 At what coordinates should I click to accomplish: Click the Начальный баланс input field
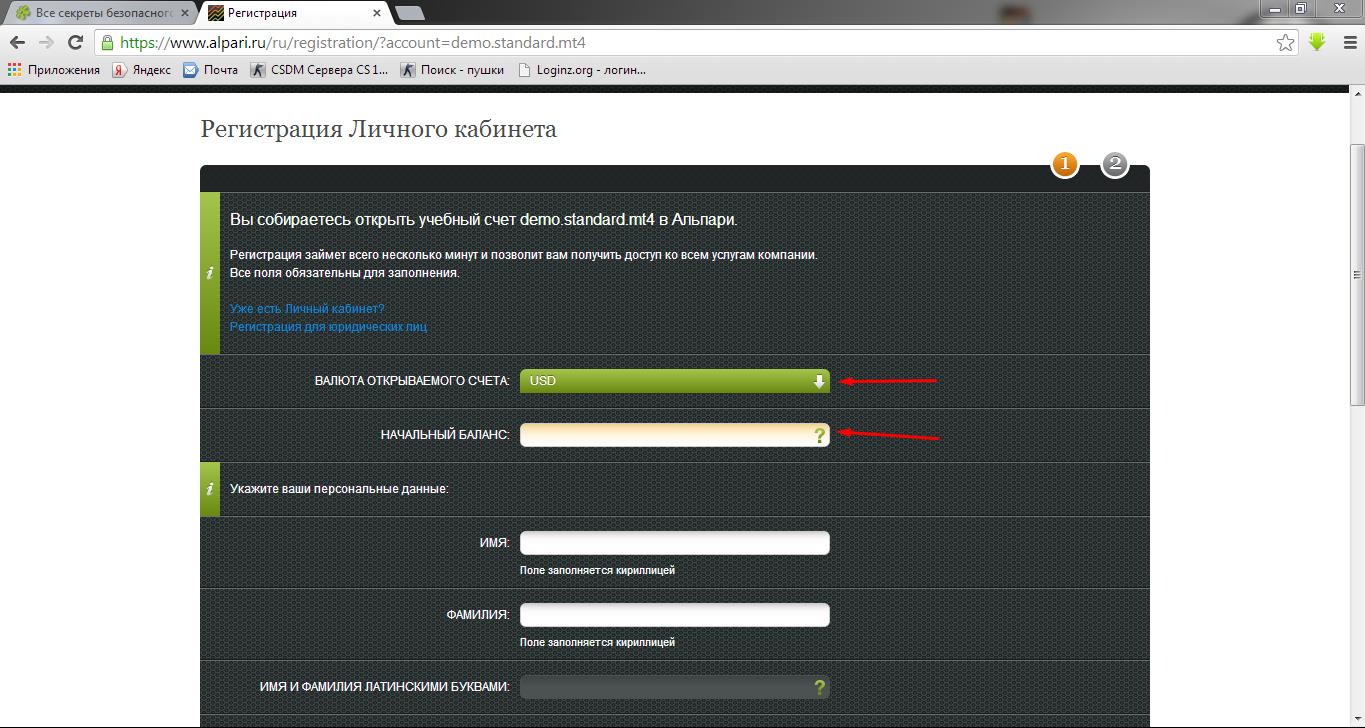[675, 435]
